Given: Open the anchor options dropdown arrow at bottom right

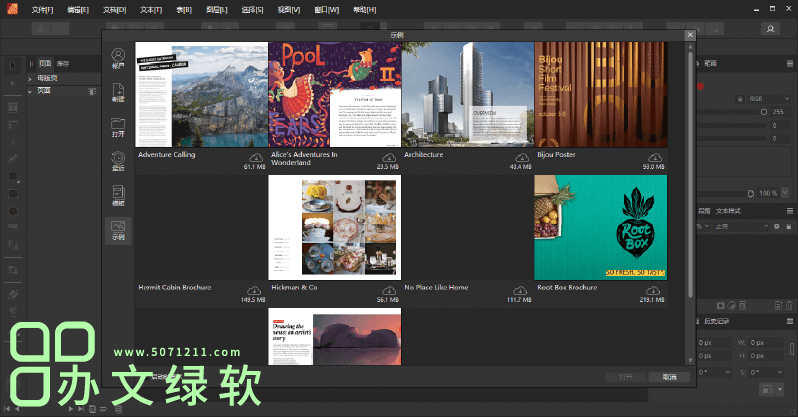Looking at the screenshot, I should coord(780,389).
